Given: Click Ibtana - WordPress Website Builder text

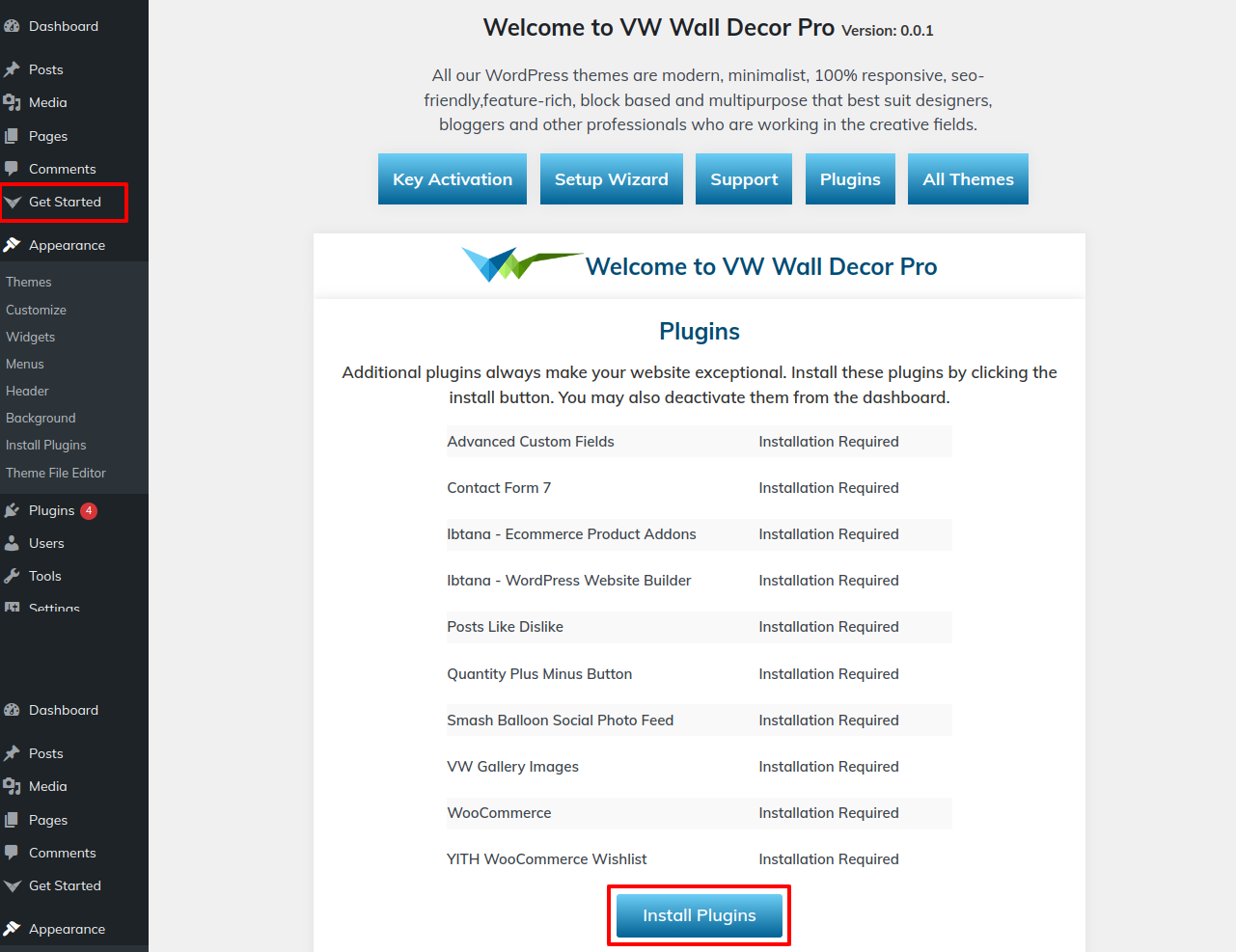Looking at the screenshot, I should 569,581.
